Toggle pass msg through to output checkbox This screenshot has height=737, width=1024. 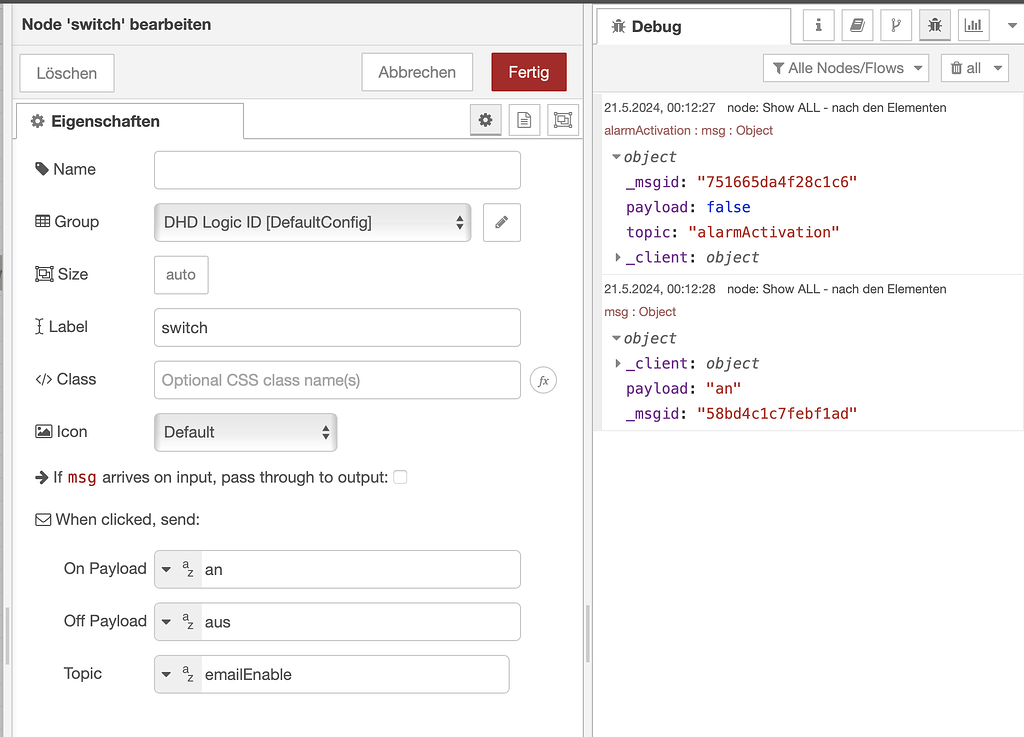pos(400,477)
